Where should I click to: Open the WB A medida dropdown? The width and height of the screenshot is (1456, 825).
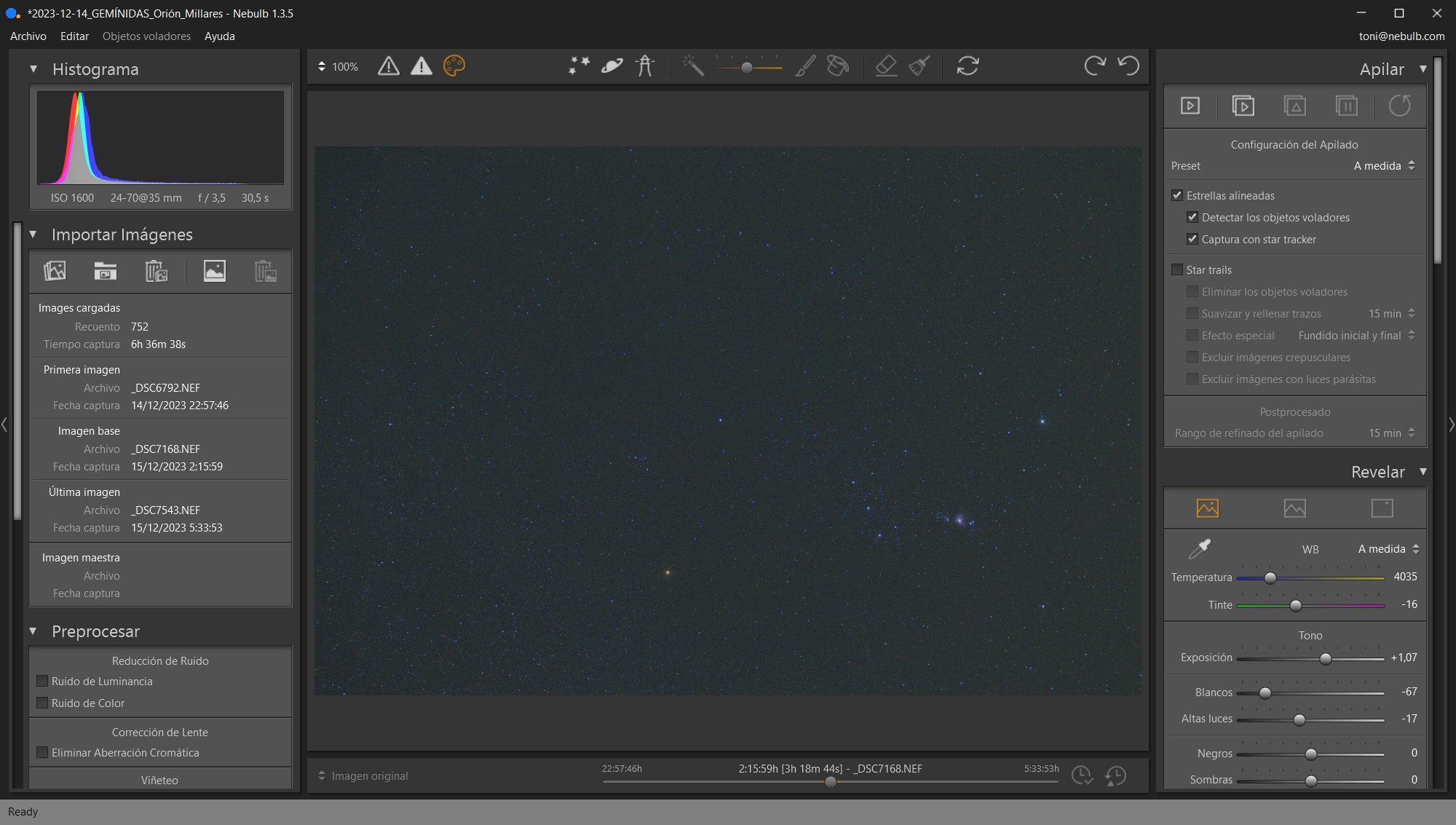(x=1388, y=549)
